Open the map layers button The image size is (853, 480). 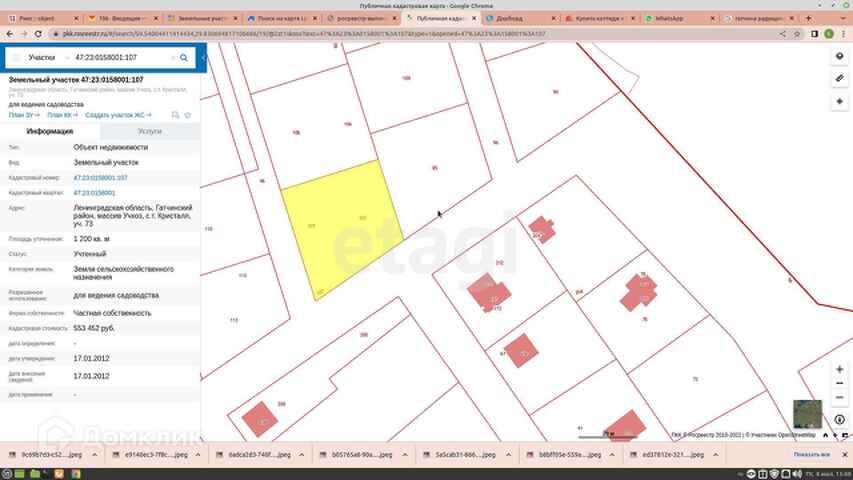coord(839,57)
